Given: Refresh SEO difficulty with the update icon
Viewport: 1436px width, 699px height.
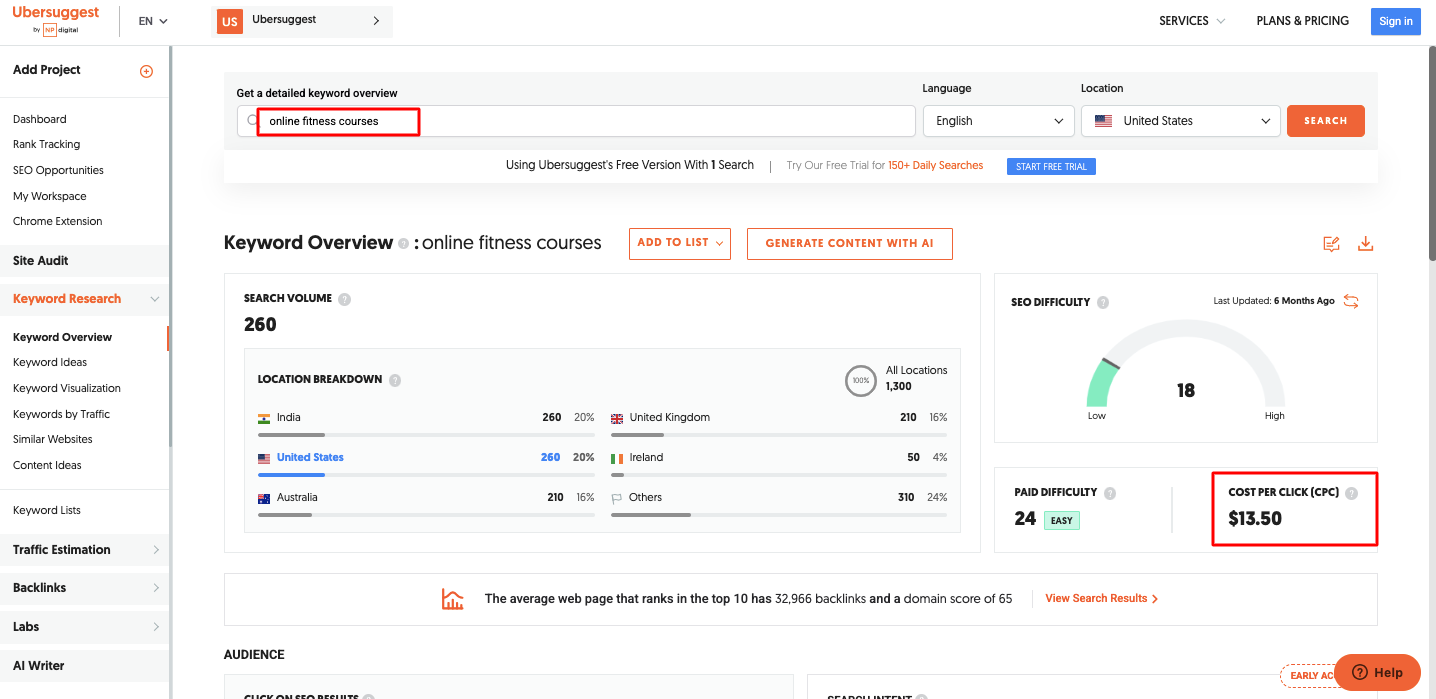Looking at the screenshot, I should (x=1351, y=301).
